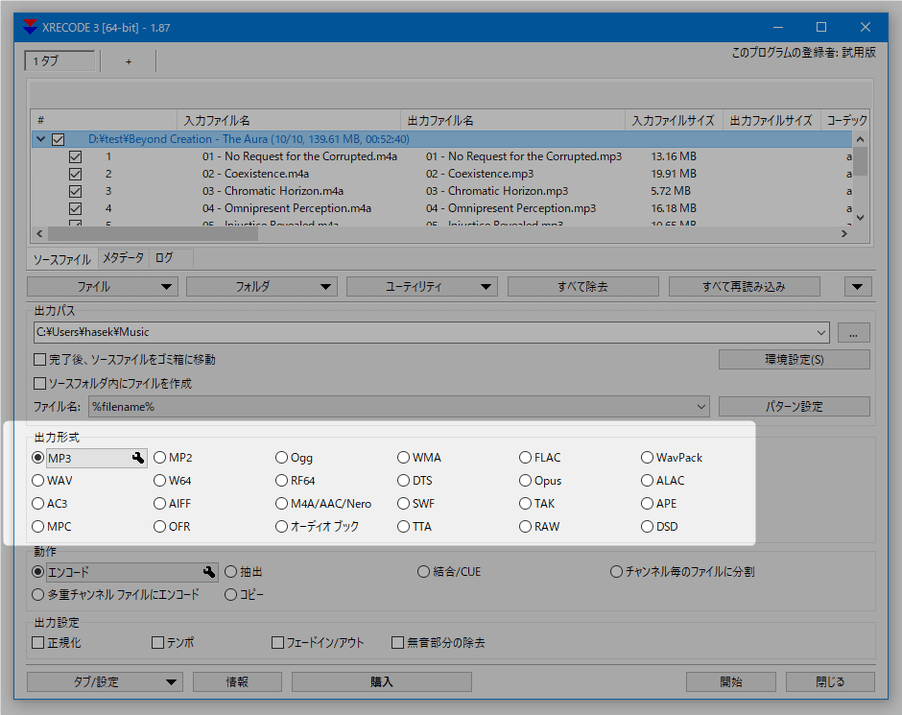Collapse the Beyond Creation album group
Screen dimensions: 902x715
(x=40, y=139)
